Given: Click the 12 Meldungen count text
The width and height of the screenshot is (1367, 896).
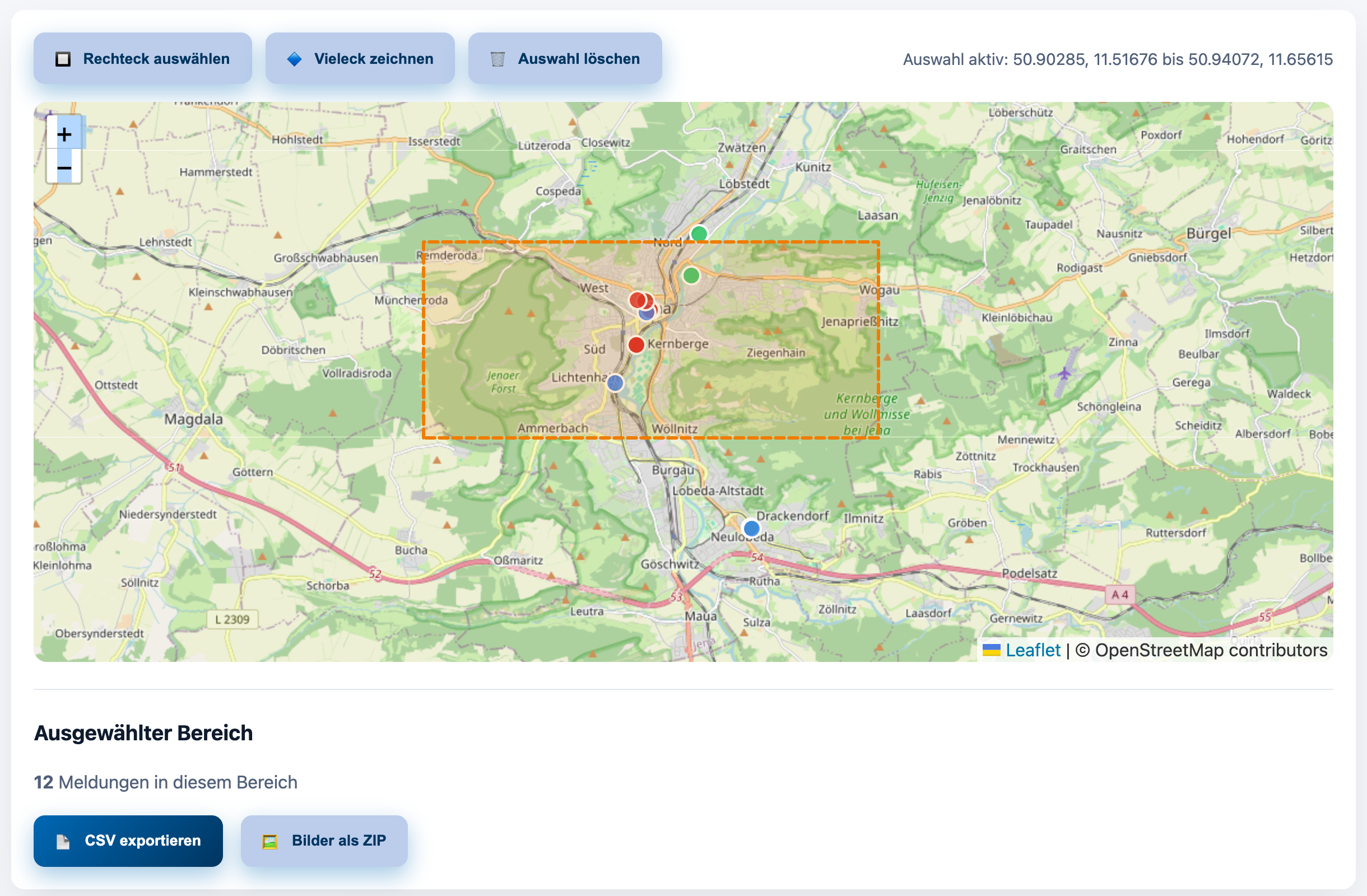Looking at the screenshot, I should coord(165,782).
